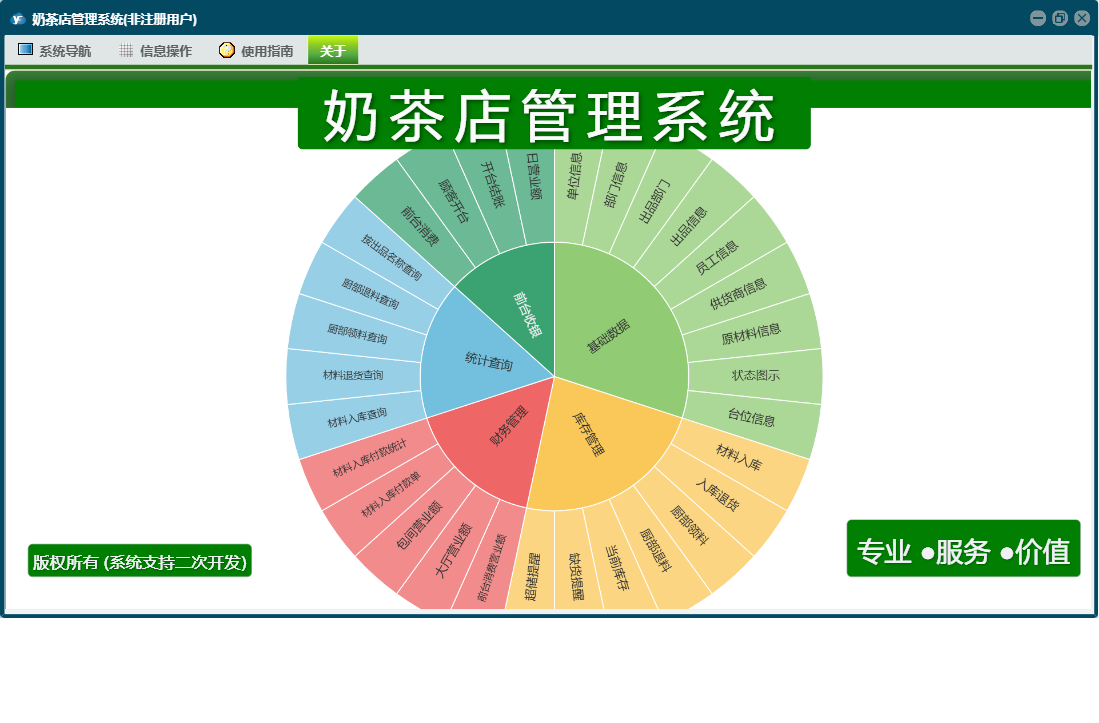Image resolution: width=1099 pixels, height=723 pixels.
Task: Open 单位信息 in the wheel
Action: point(574,178)
